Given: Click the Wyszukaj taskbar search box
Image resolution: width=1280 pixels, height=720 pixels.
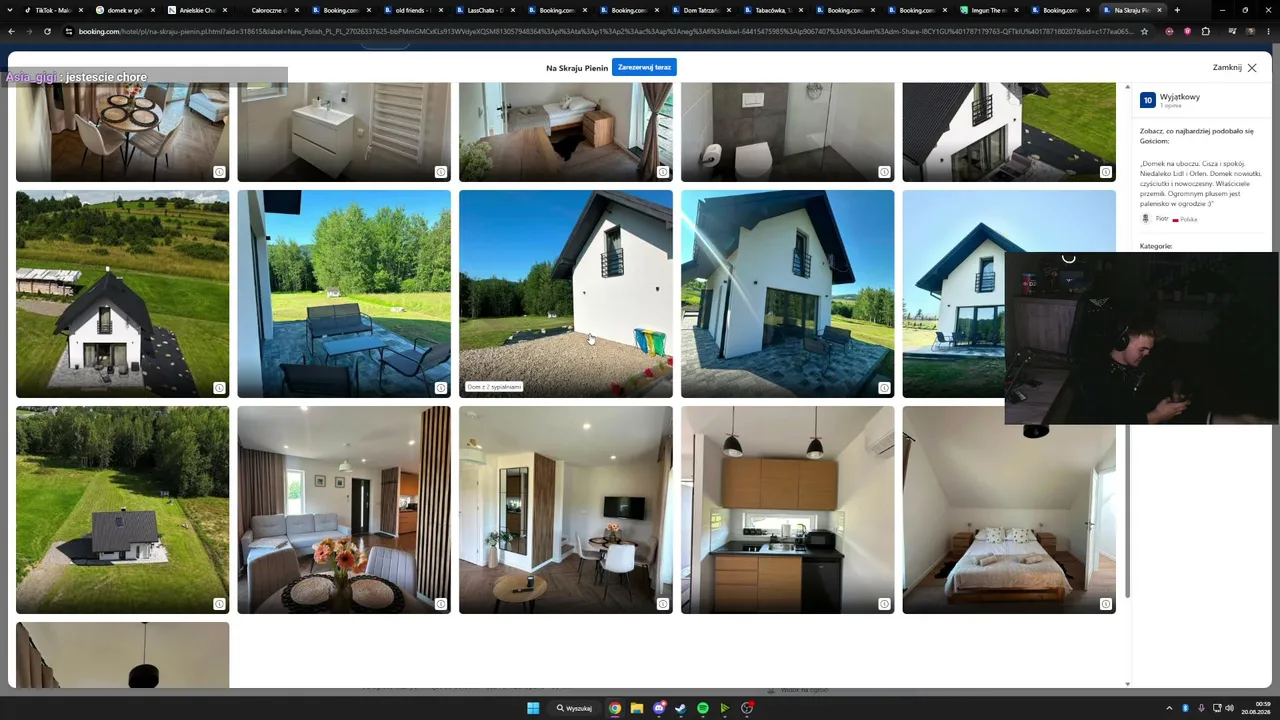Looking at the screenshot, I should pyautogui.click(x=574, y=708).
